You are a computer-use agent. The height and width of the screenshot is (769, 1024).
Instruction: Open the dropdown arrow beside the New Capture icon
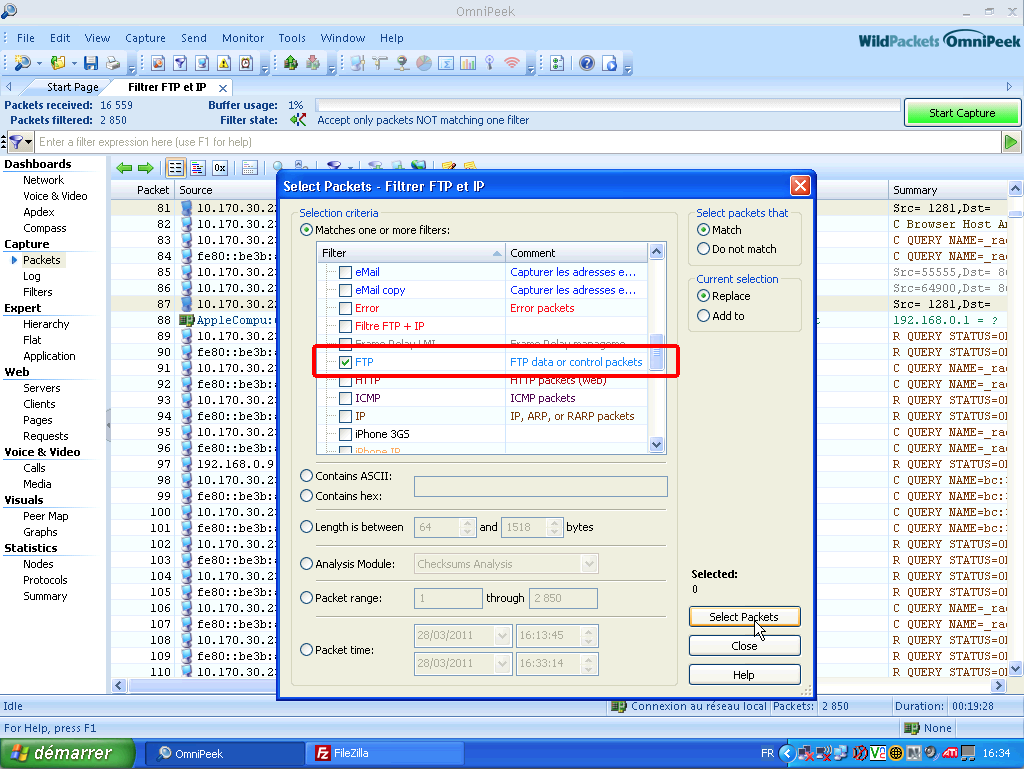(x=39, y=63)
